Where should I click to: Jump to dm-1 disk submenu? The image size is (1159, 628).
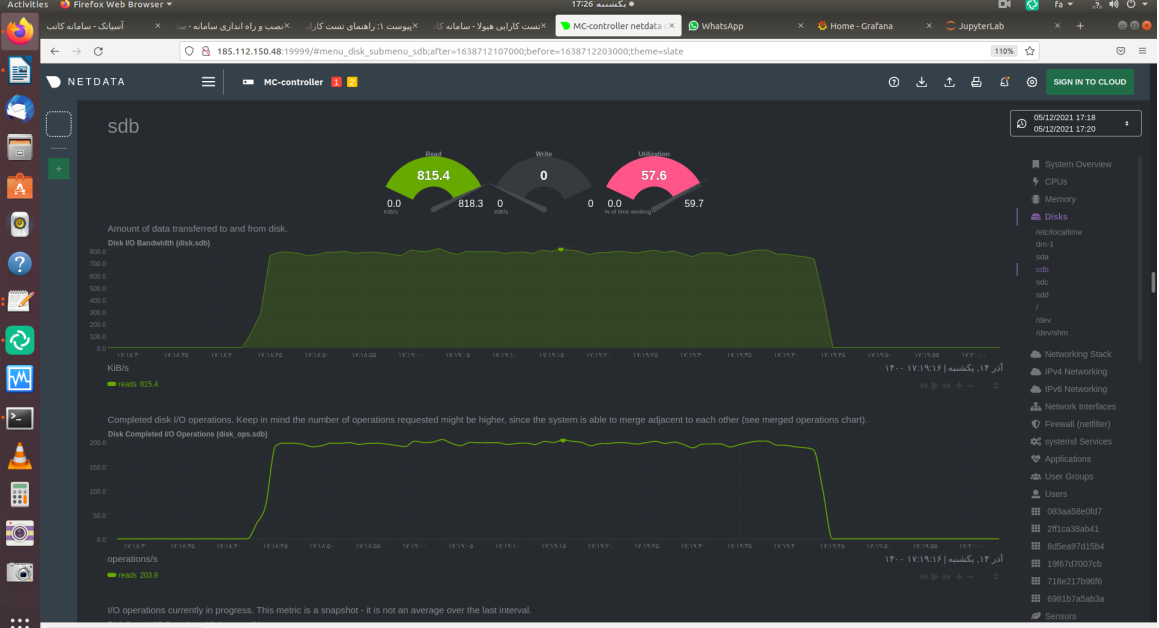(x=1044, y=245)
